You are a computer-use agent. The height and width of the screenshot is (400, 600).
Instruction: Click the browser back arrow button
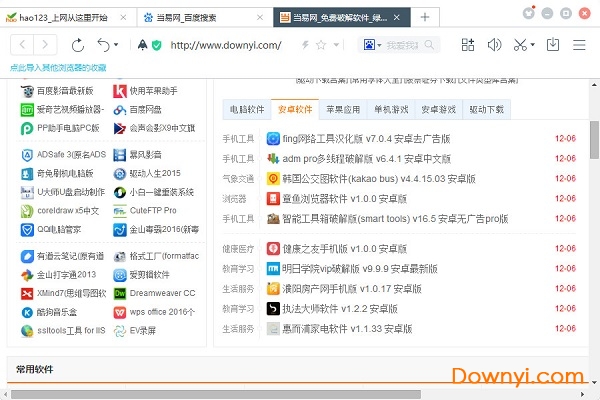click(x=21, y=45)
